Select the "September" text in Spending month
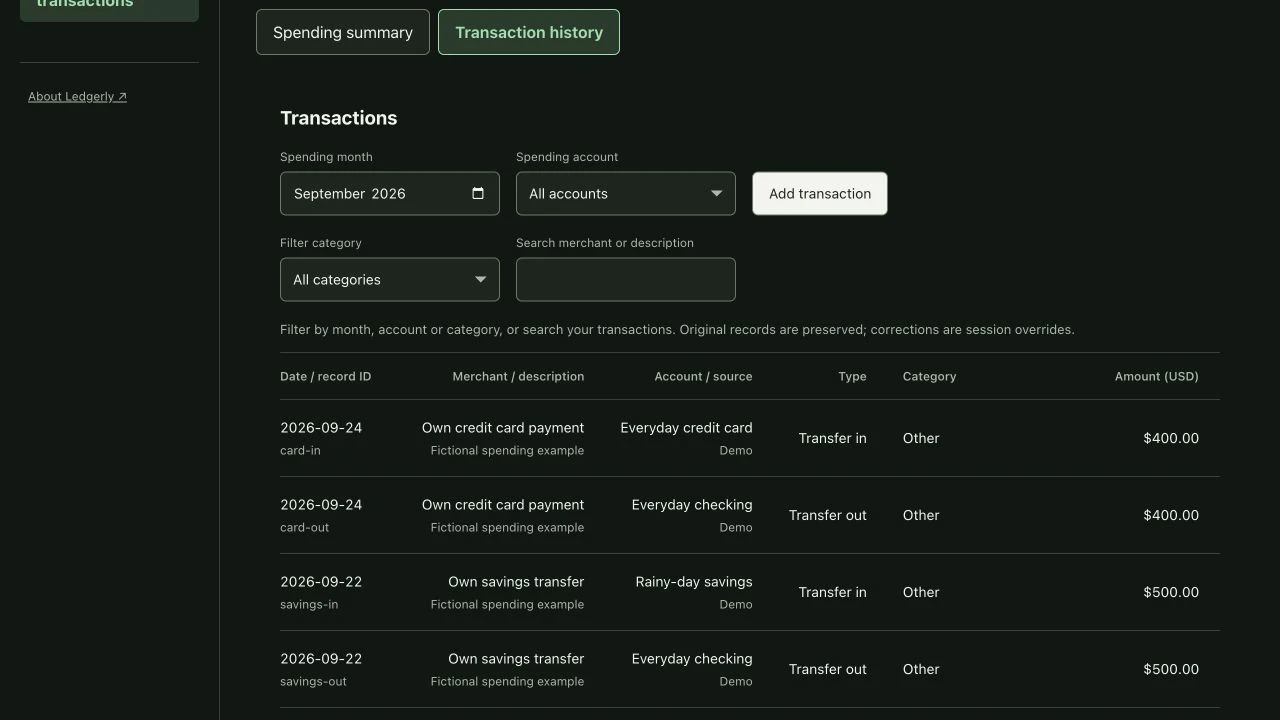This screenshot has width=1280, height=720. pos(329,194)
